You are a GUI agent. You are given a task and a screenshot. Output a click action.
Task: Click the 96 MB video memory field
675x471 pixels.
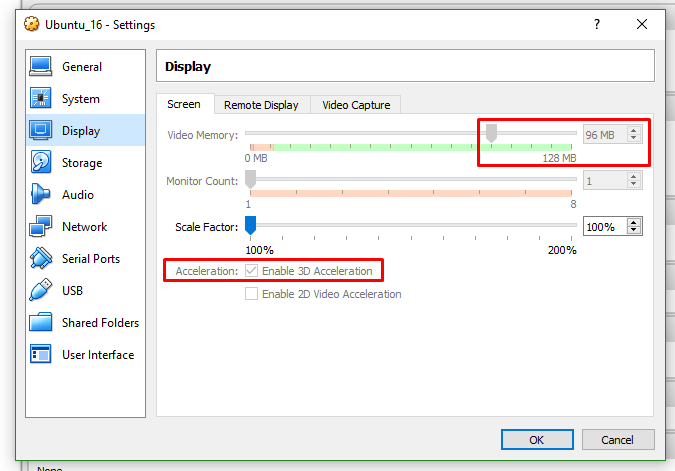click(x=606, y=134)
